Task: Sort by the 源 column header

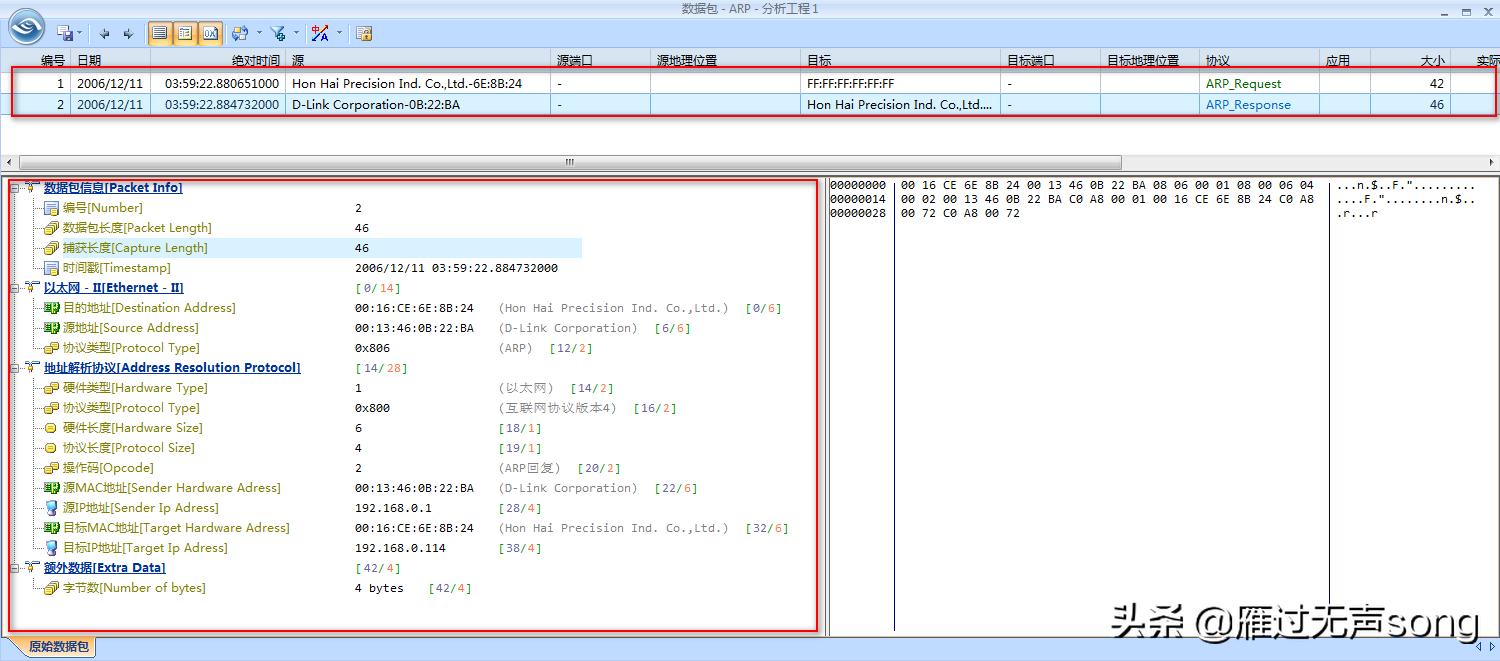Action: pyautogui.click(x=417, y=60)
